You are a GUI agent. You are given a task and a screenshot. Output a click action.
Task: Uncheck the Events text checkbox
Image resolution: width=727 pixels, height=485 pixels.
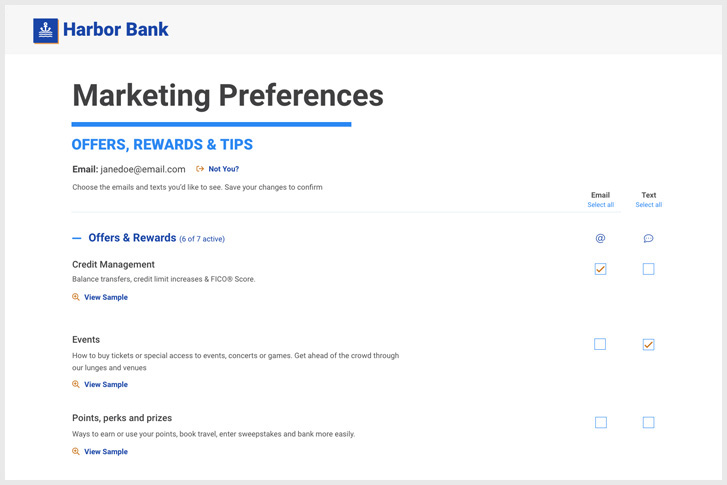[x=648, y=345]
